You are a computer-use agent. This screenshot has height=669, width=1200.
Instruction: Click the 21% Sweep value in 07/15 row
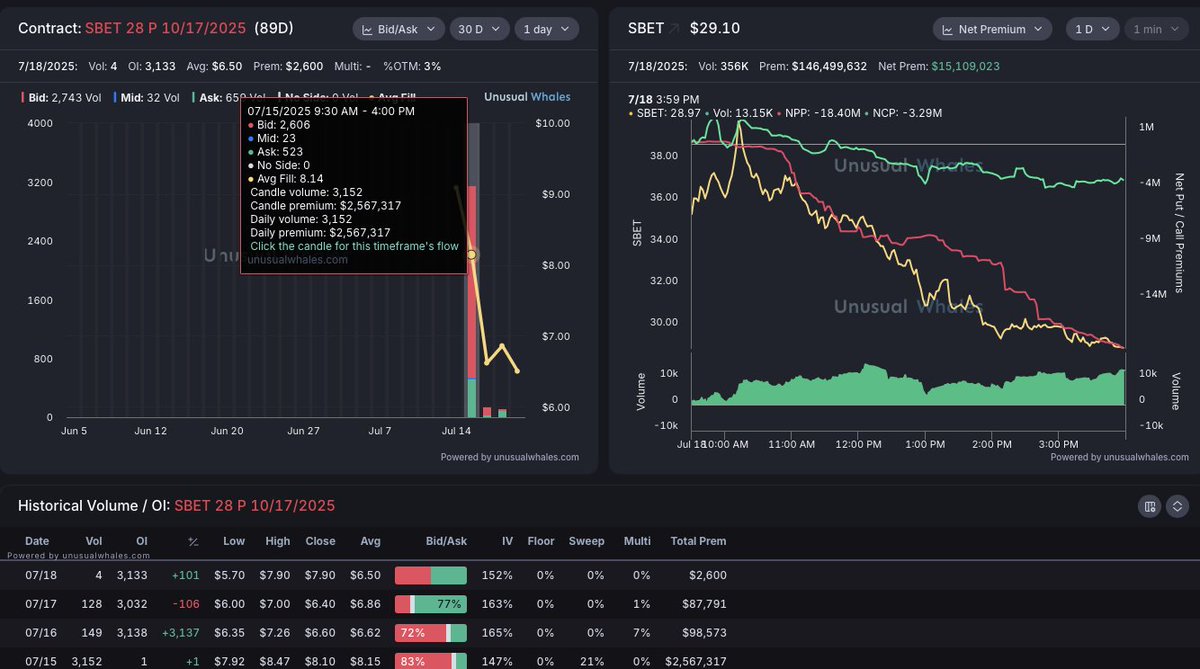pos(593,661)
